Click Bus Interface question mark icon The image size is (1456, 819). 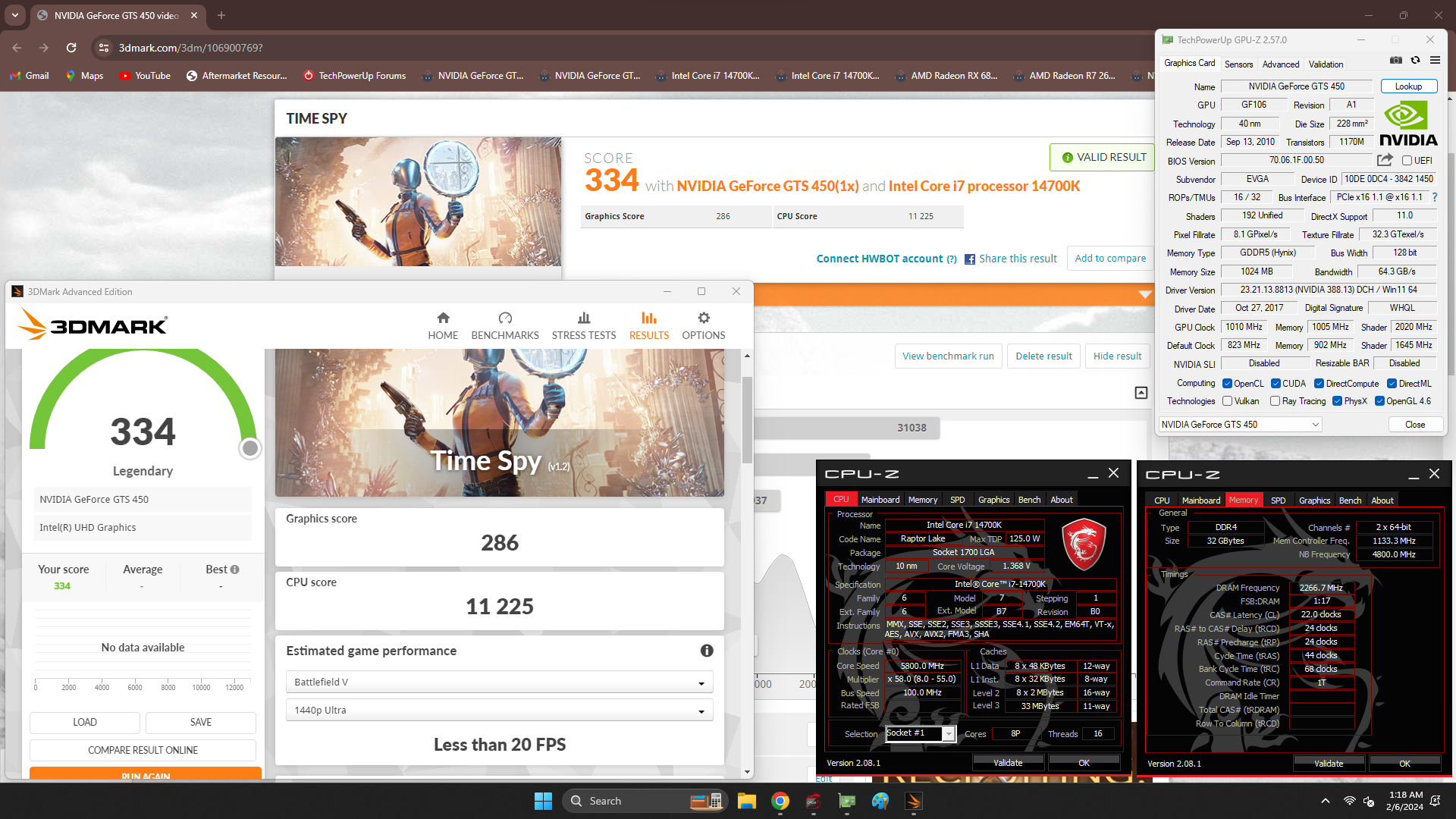click(1434, 197)
